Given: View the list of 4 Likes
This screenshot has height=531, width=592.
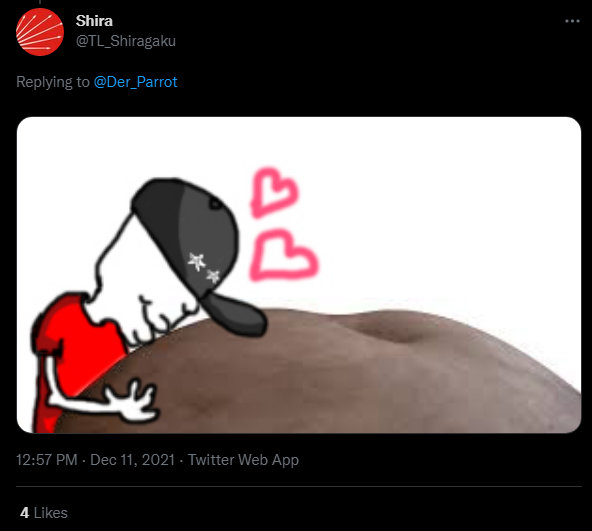Looking at the screenshot, I should 44,513.
